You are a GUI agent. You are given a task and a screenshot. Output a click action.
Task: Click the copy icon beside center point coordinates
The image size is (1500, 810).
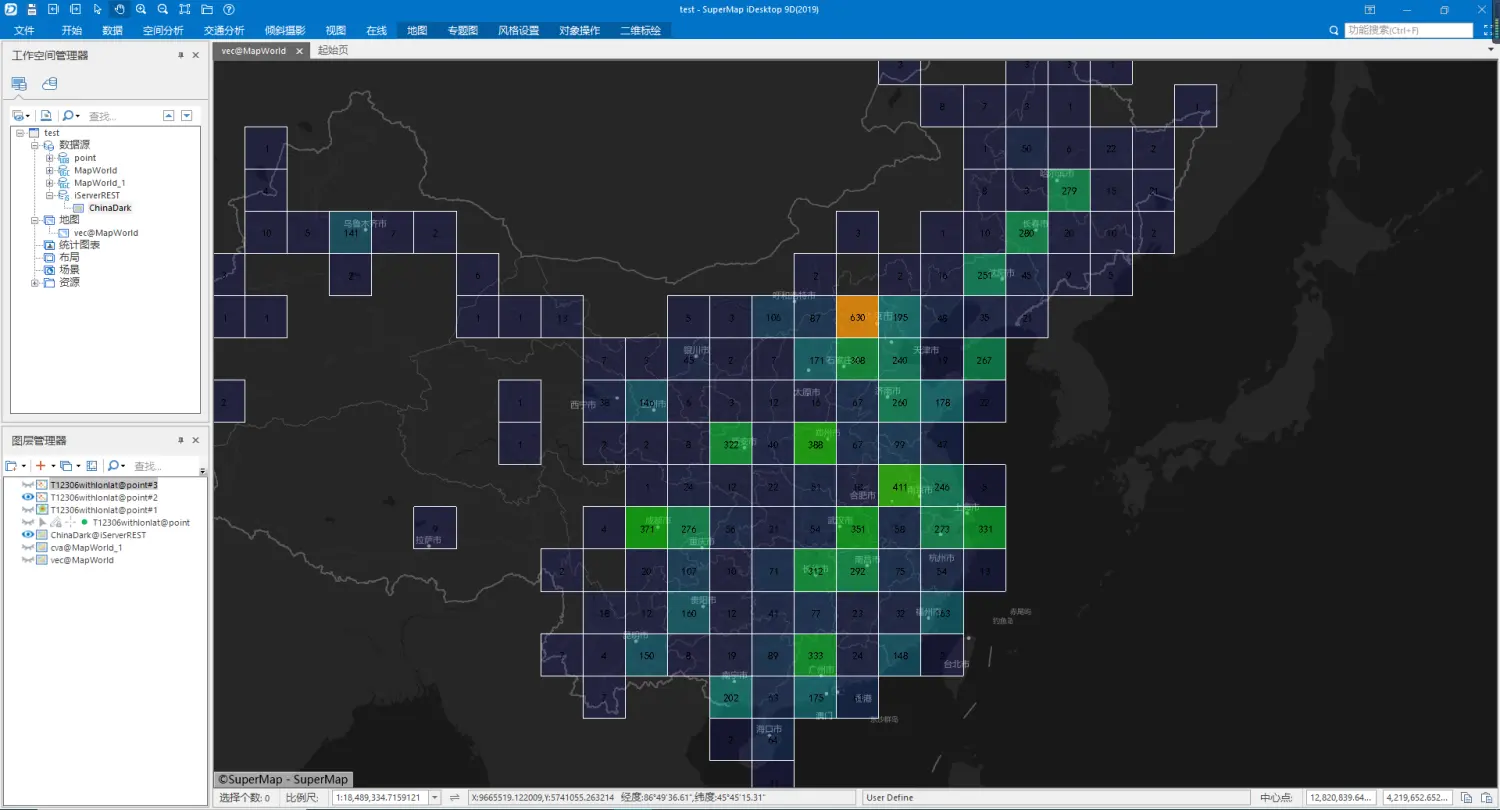(x=1466, y=797)
